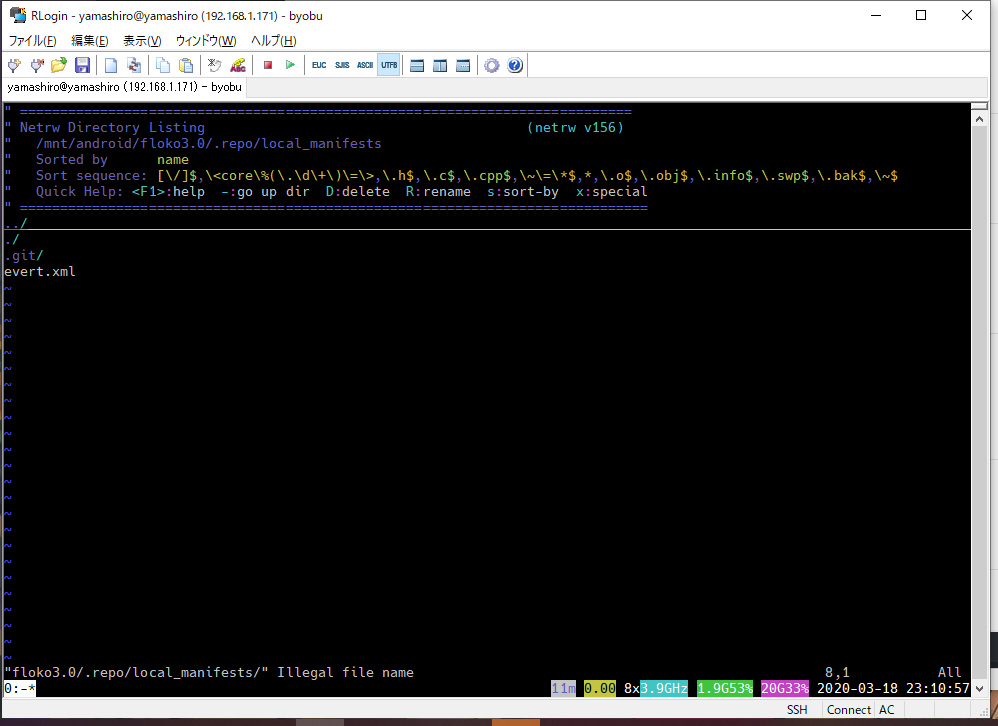Click the Connect status bar pane
Image resolution: width=998 pixels, height=726 pixels.
tap(848, 709)
